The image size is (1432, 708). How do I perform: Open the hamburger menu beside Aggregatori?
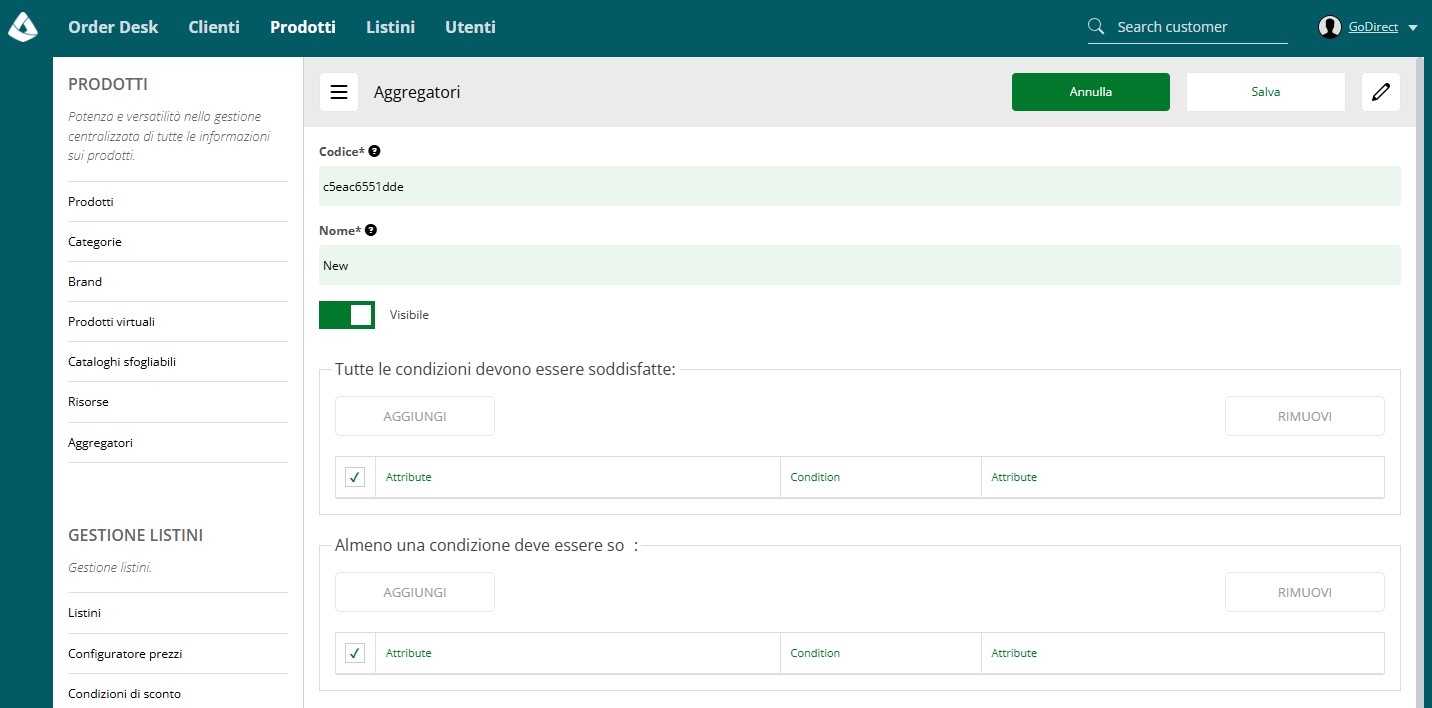click(339, 92)
